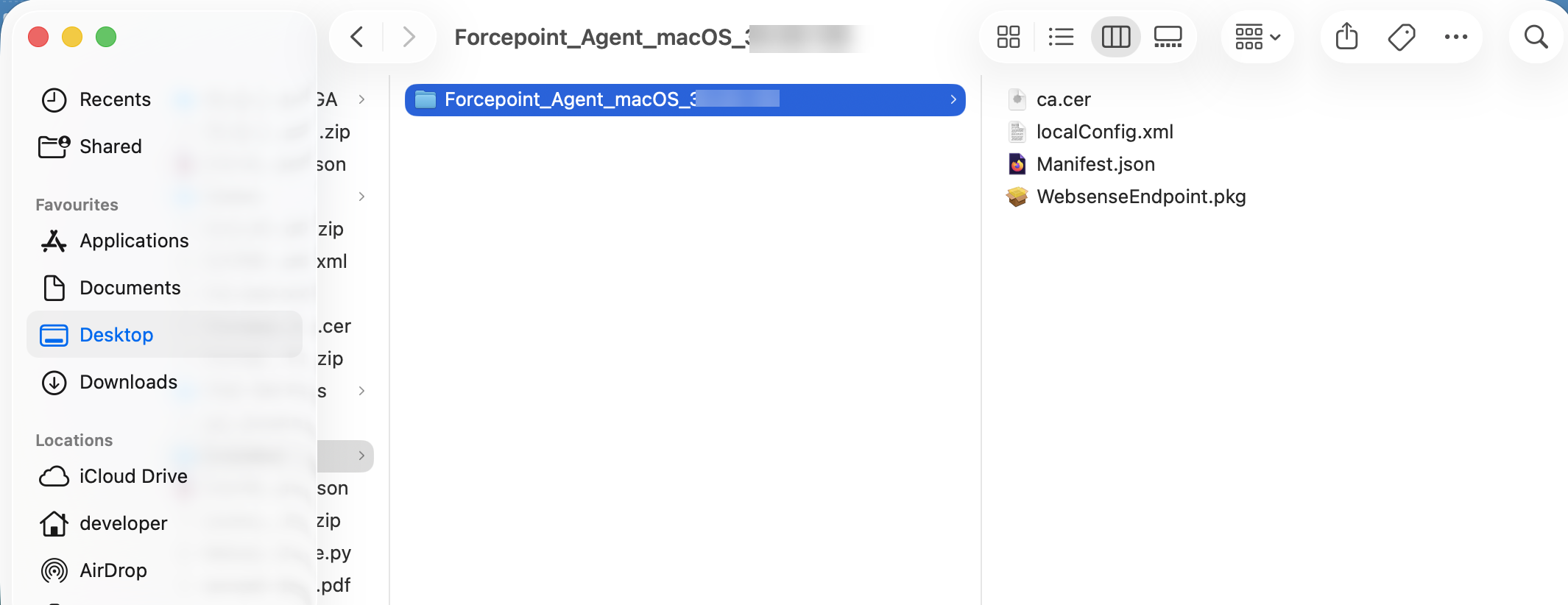This screenshot has height=605, width=1568.
Task: Open Finder search magnifier
Action: pos(1536,37)
